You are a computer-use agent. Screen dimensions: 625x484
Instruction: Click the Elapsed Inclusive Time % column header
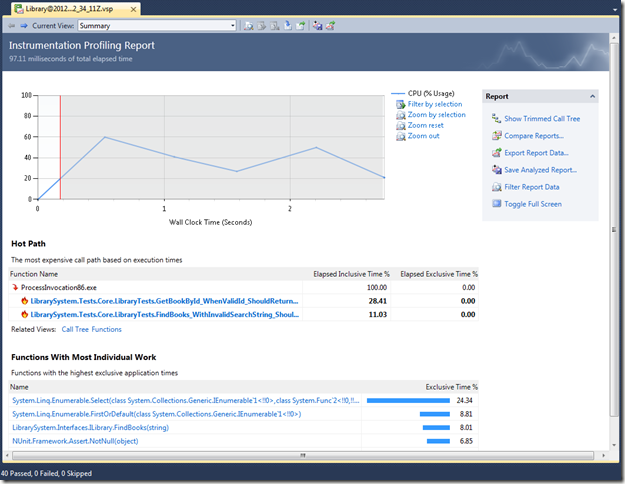[x=351, y=274]
